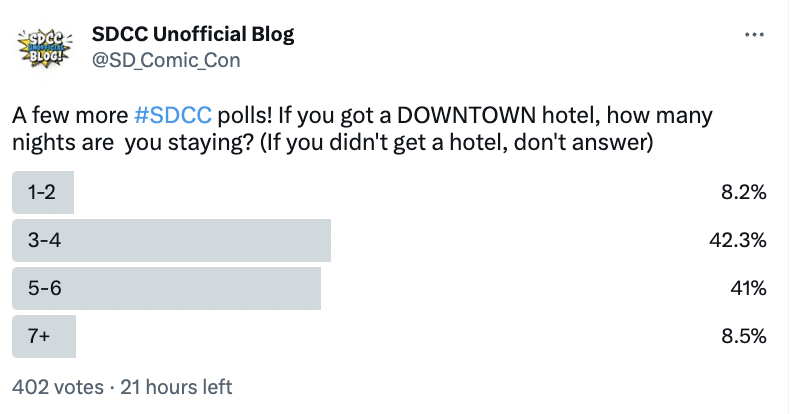808x414 pixels.
Task: Click the word DOWNTOWN in the tweet
Action: click(466, 115)
